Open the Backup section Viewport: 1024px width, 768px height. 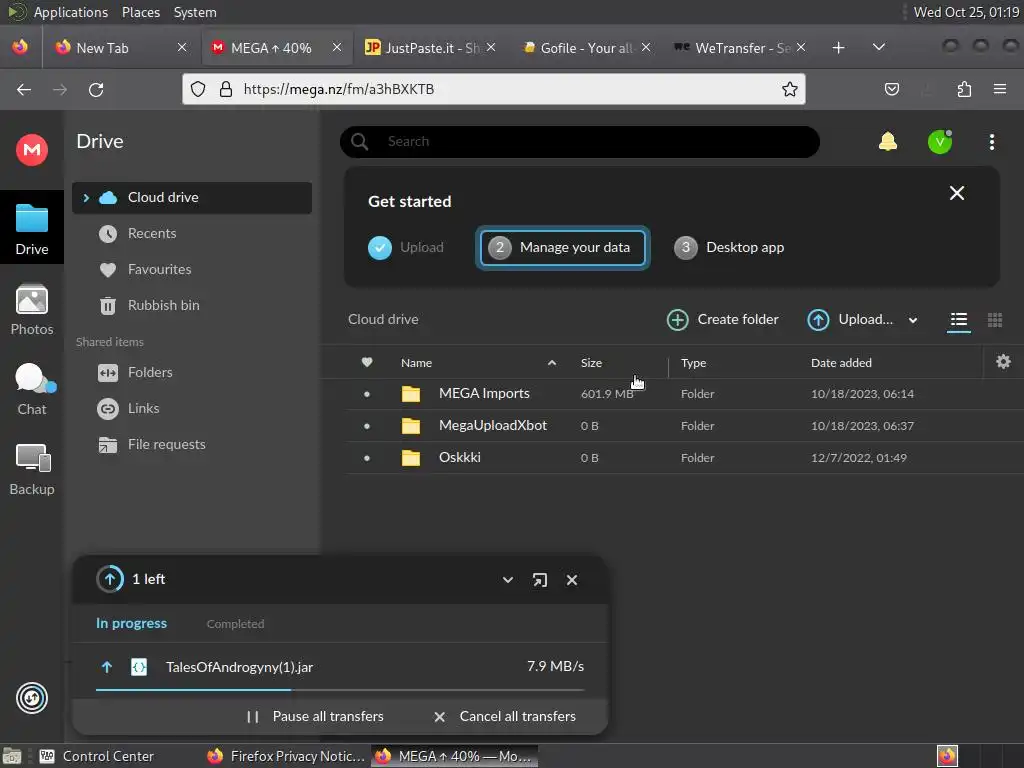coord(31,470)
